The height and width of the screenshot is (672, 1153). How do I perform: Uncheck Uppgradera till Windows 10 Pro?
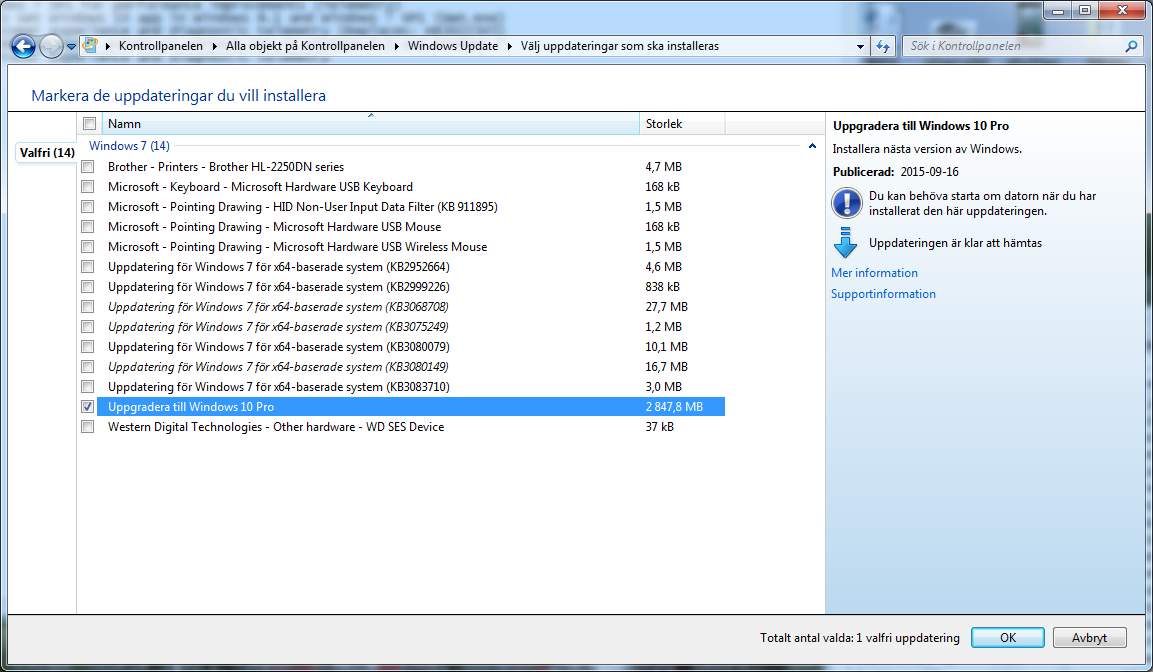[x=88, y=407]
